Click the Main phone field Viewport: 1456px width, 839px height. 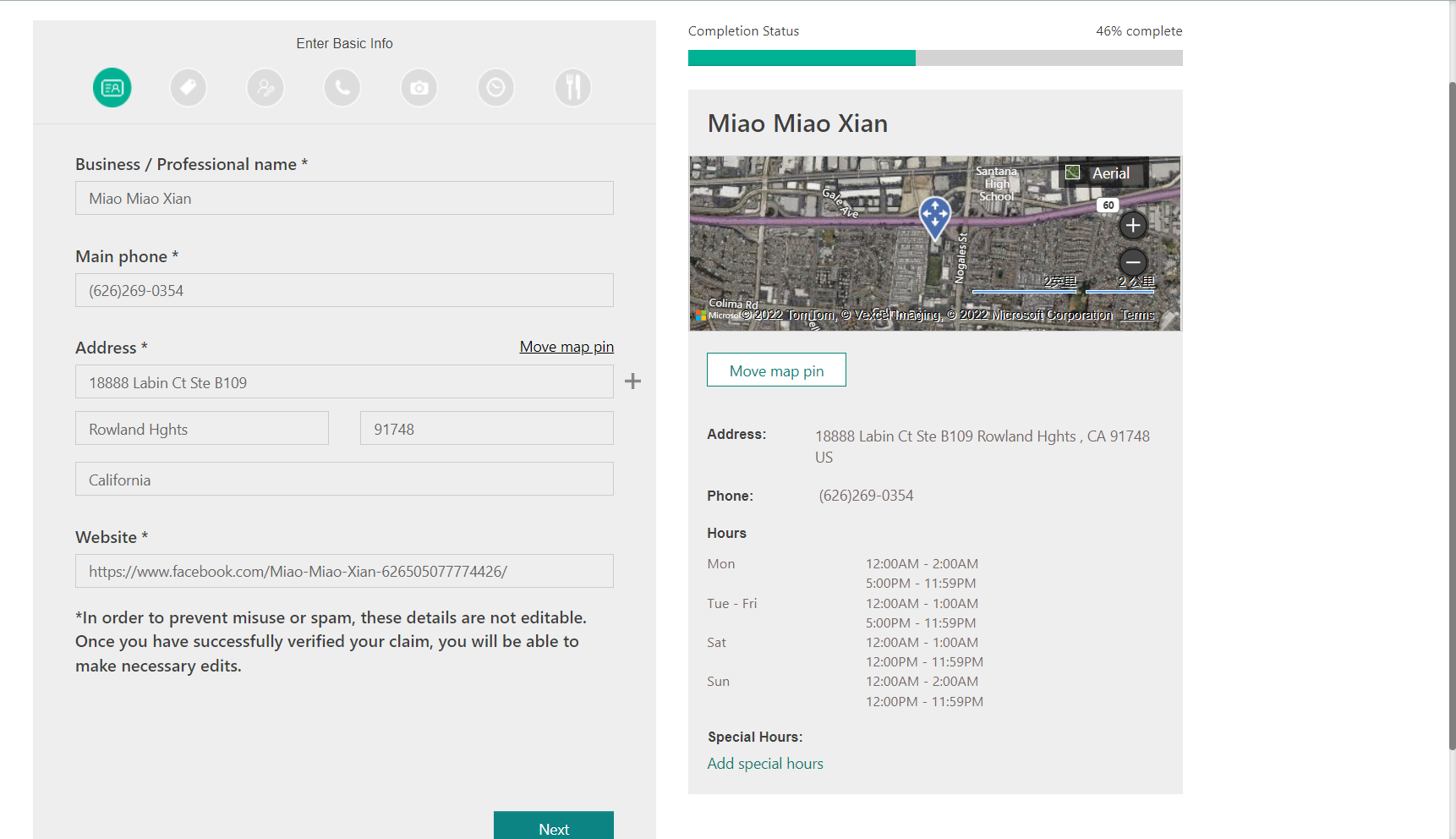(x=344, y=290)
